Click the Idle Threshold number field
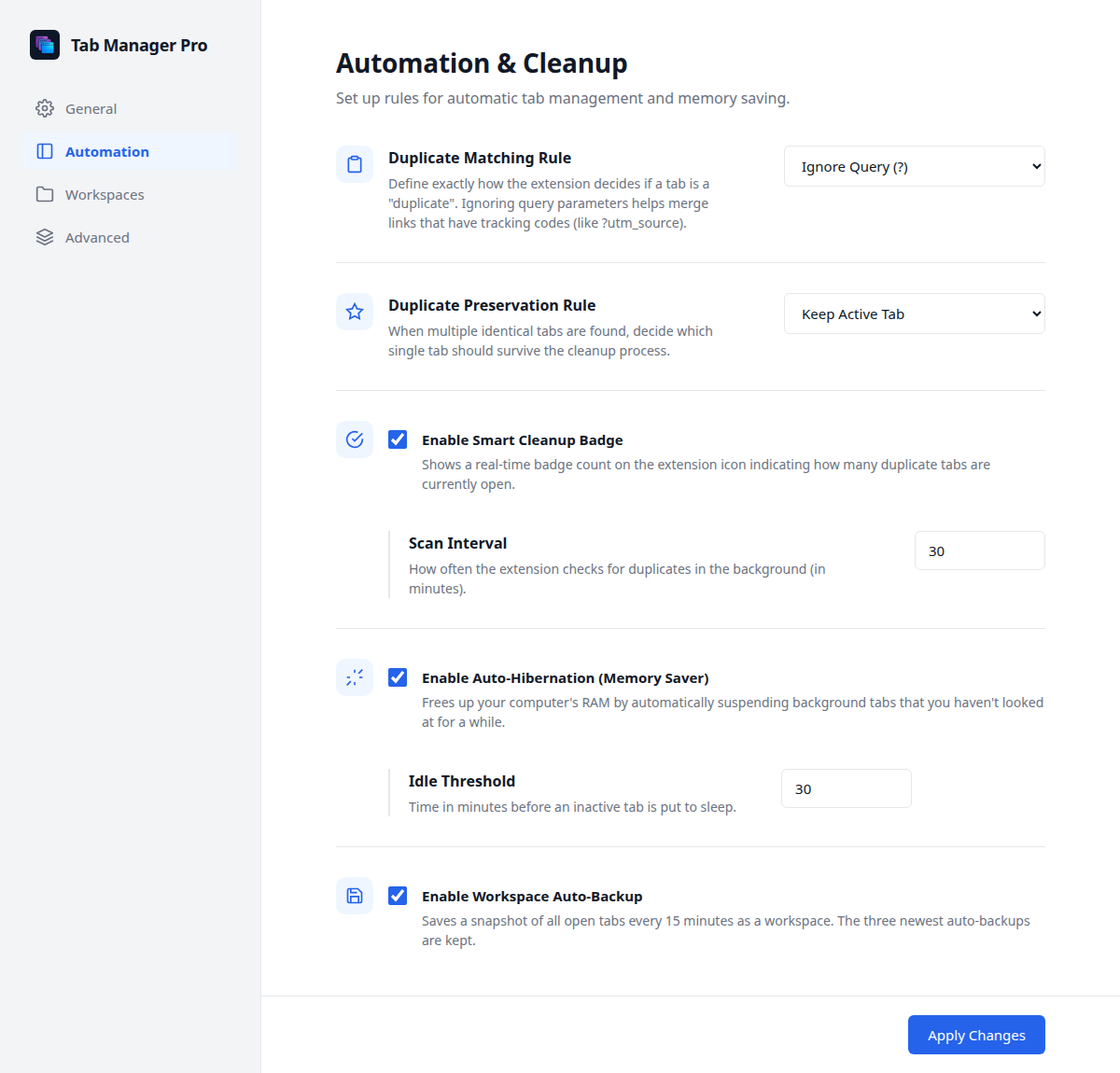Image resolution: width=1120 pixels, height=1073 pixels. [847, 788]
